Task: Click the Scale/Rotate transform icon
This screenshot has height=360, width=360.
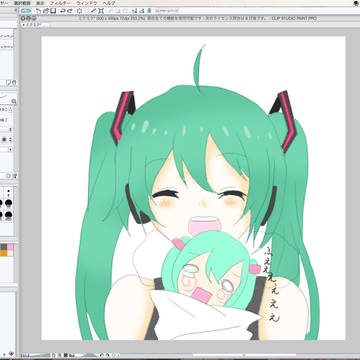Action: click(101, 11)
